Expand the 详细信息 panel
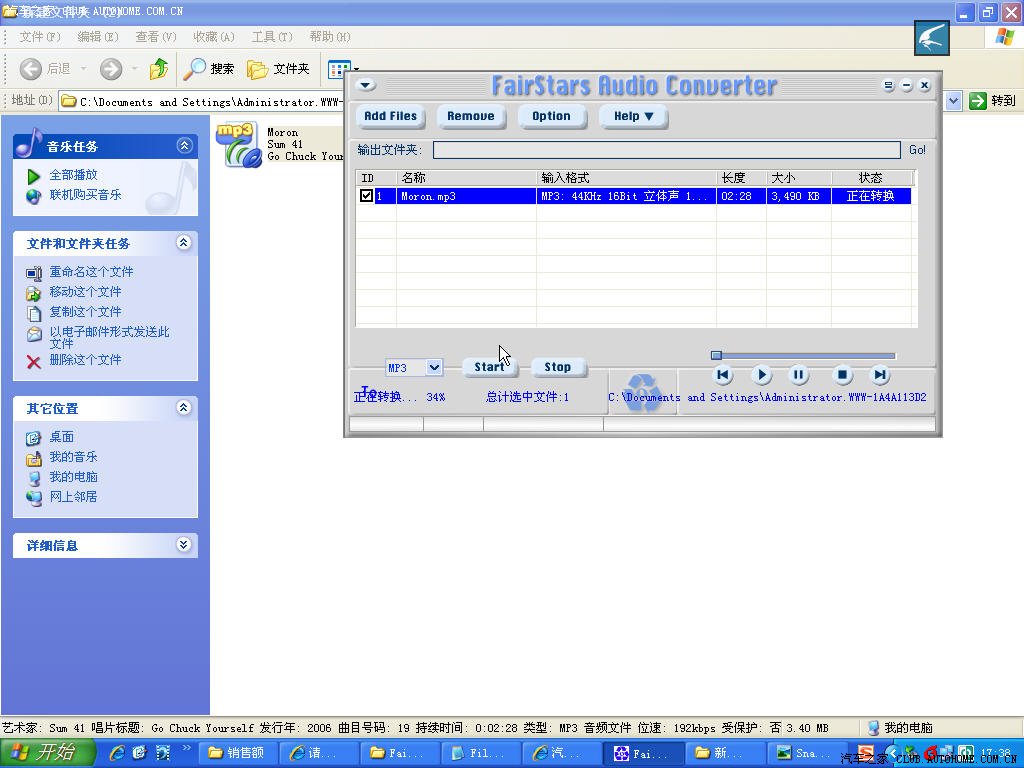 pyautogui.click(x=184, y=545)
